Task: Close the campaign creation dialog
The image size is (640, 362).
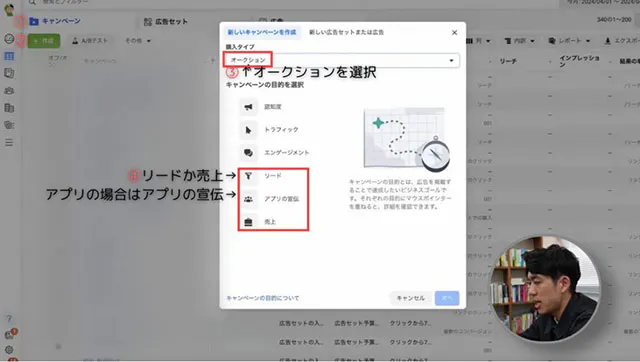Action: [454, 33]
